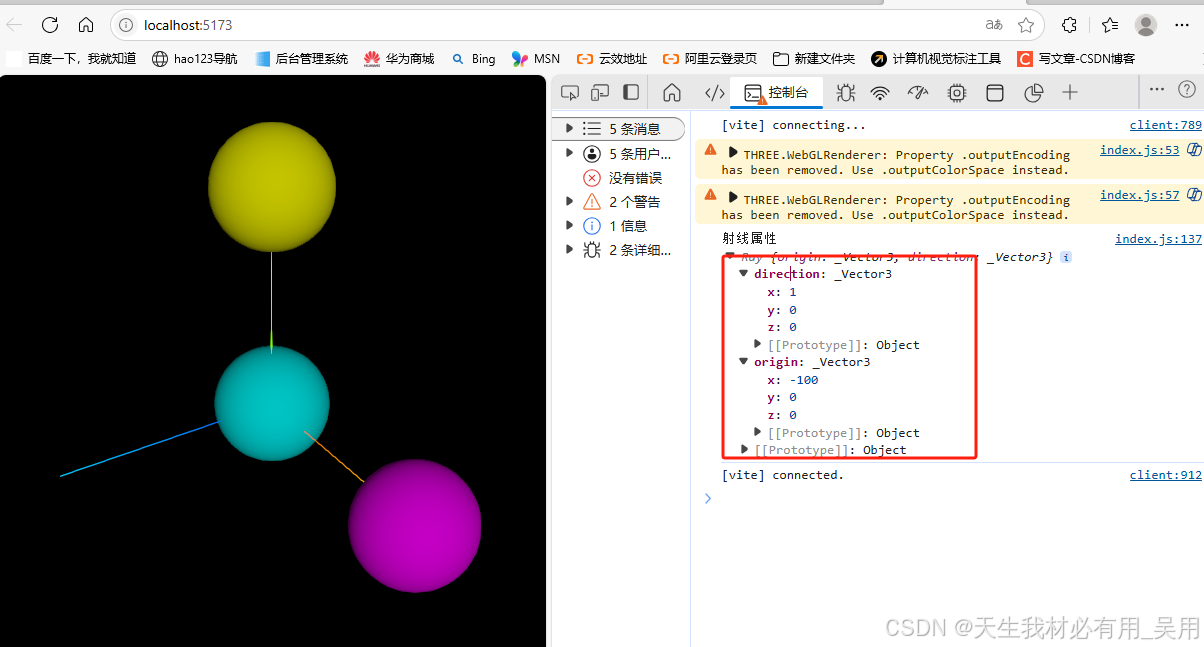This screenshot has height=647, width=1204.
Task: Open the pie chart tool tab
Action: 1034,93
